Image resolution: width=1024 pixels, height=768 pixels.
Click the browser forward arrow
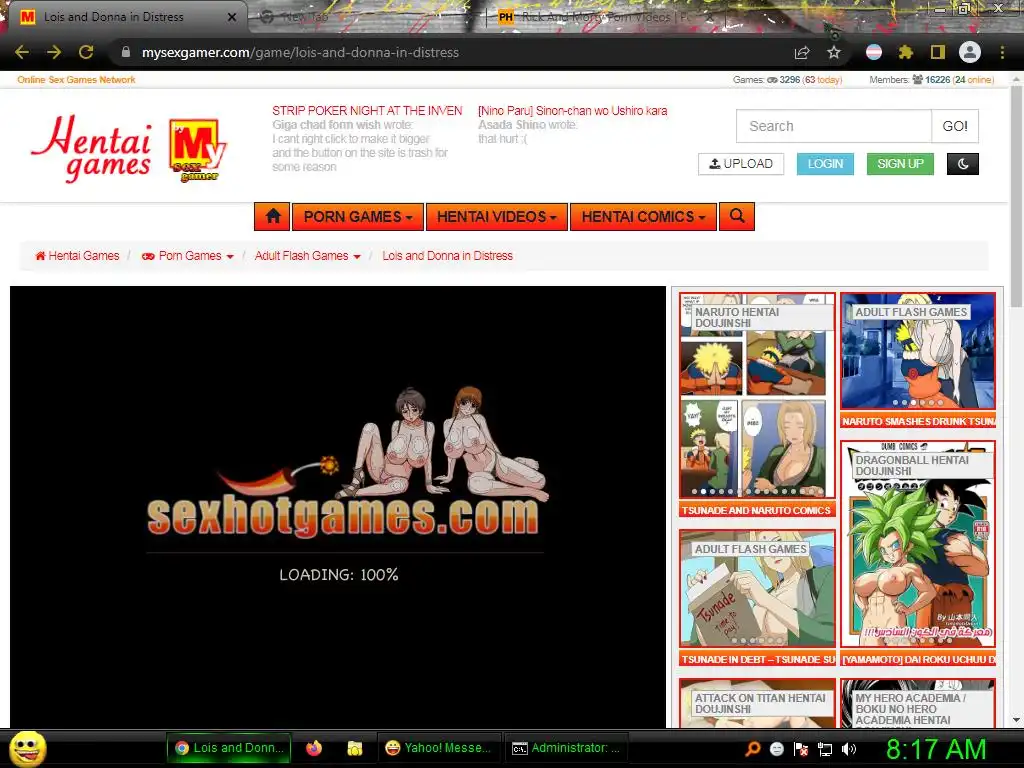click(x=54, y=52)
